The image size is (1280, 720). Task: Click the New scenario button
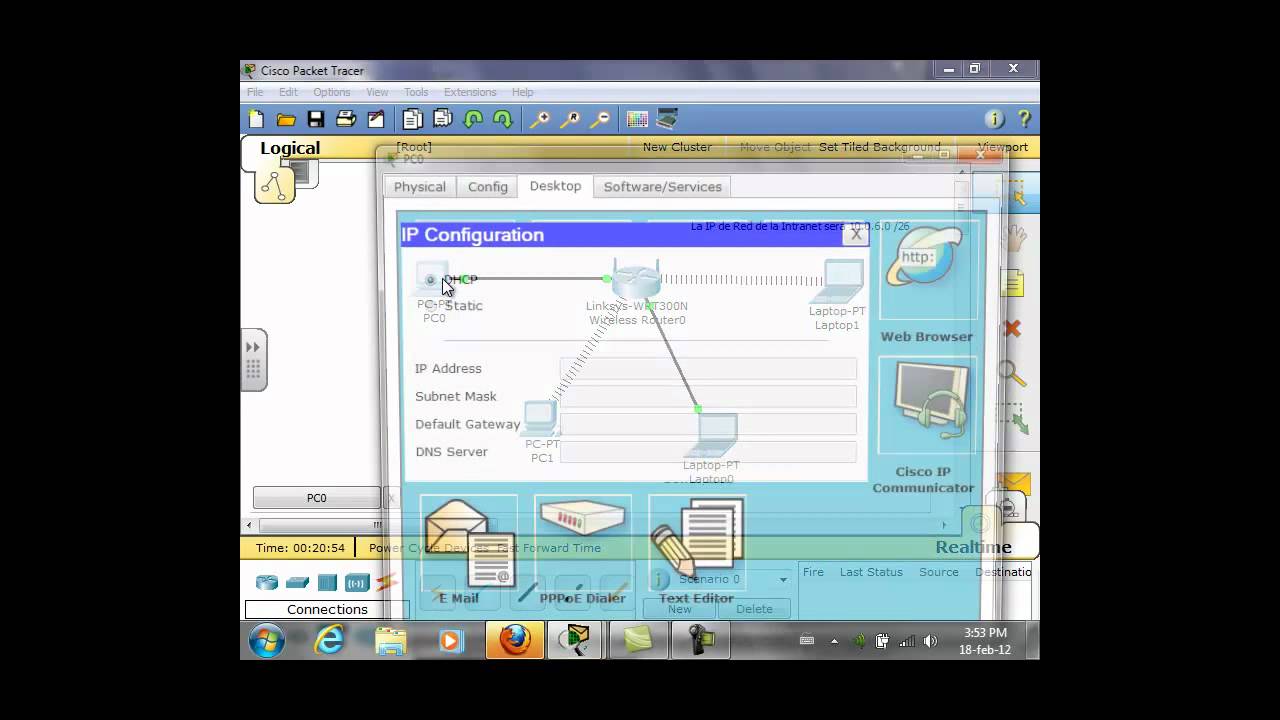pyautogui.click(x=680, y=609)
